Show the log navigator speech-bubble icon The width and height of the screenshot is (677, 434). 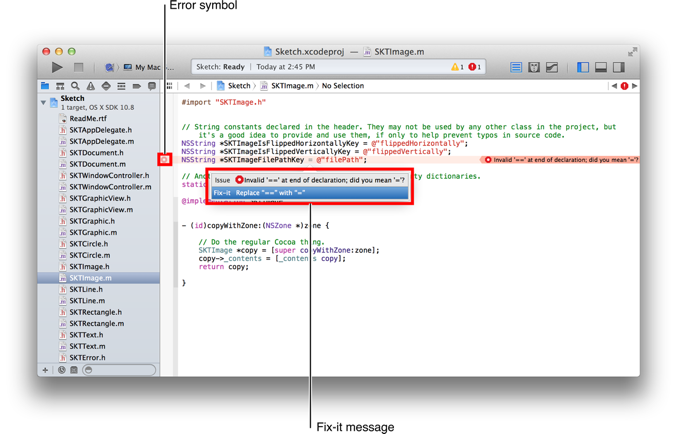[152, 86]
